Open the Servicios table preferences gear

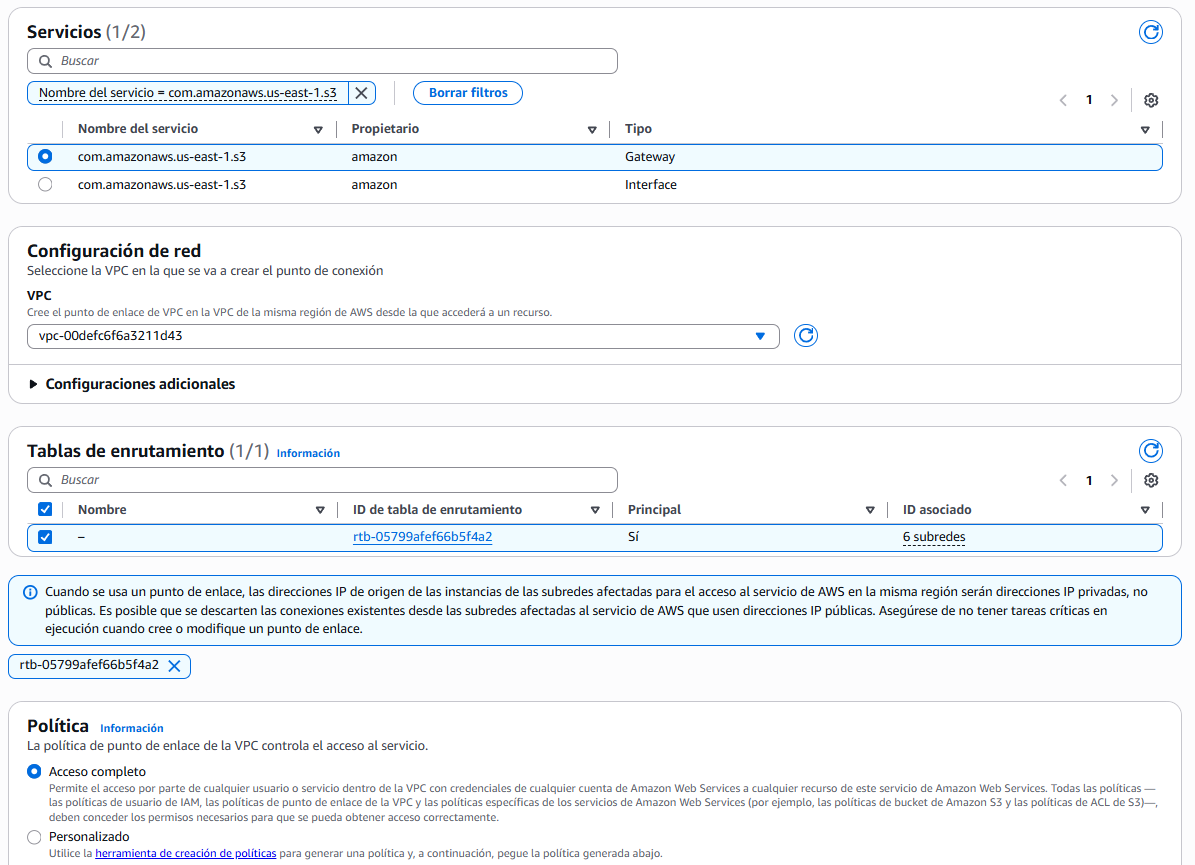(1150, 100)
